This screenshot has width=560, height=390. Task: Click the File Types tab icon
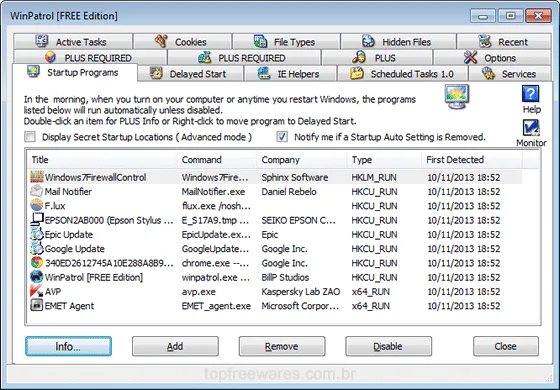point(260,41)
